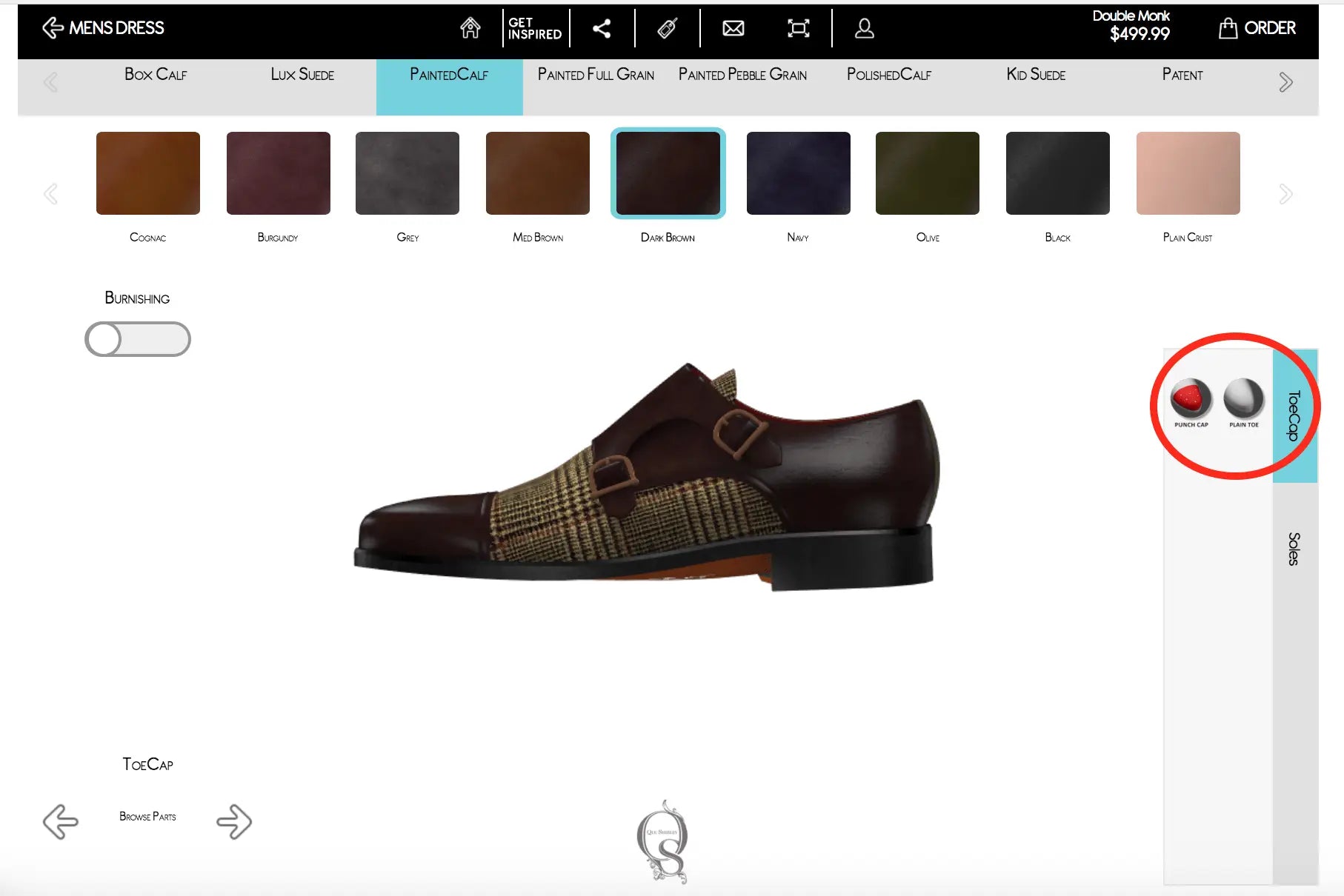Click the Browse Parts forward arrow
Screen dimensions: 1344x896
coord(235,820)
